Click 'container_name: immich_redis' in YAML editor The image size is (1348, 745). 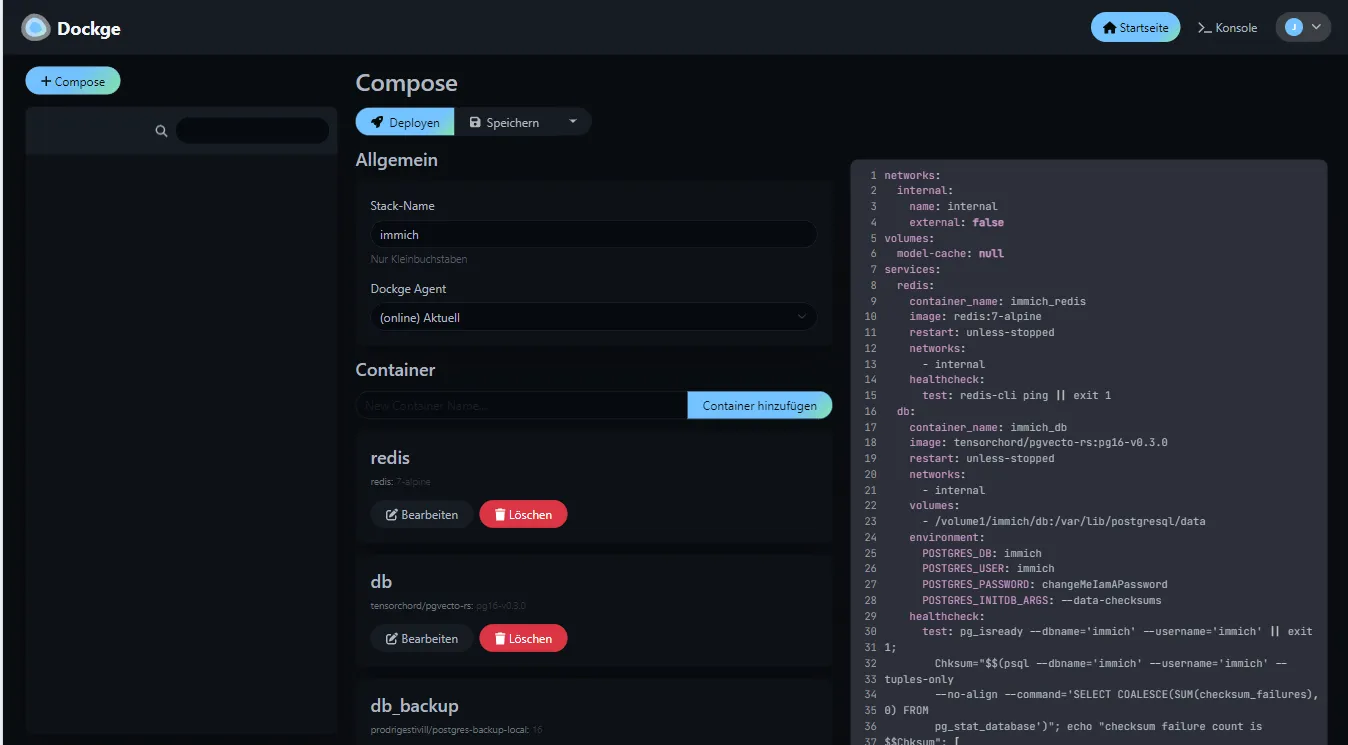997,301
